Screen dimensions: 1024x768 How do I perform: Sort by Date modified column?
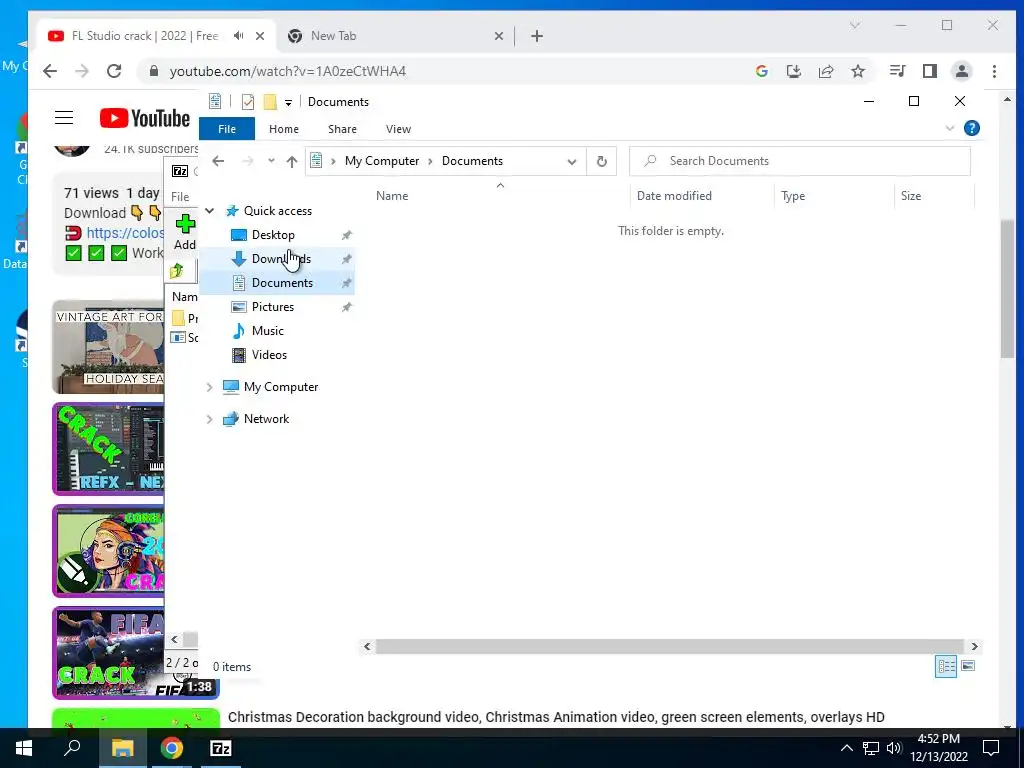pos(674,195)
